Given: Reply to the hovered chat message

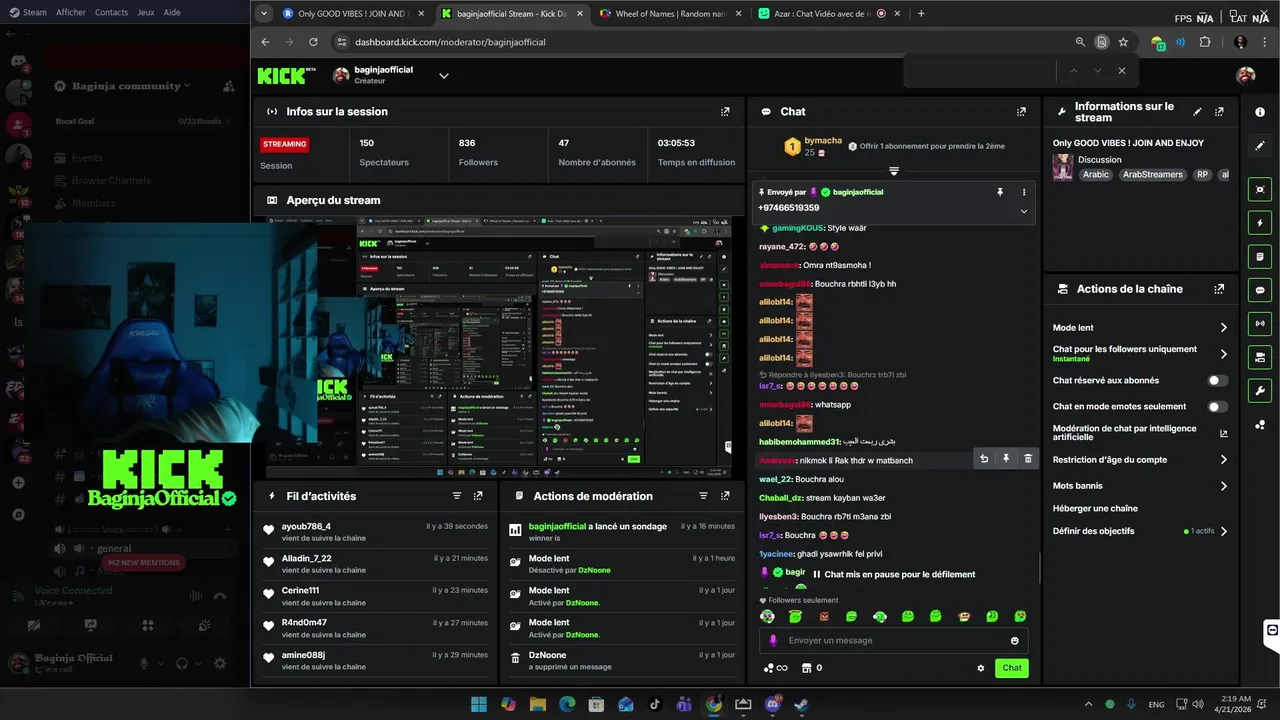Looking at the screenshot, I should point(984,459).
